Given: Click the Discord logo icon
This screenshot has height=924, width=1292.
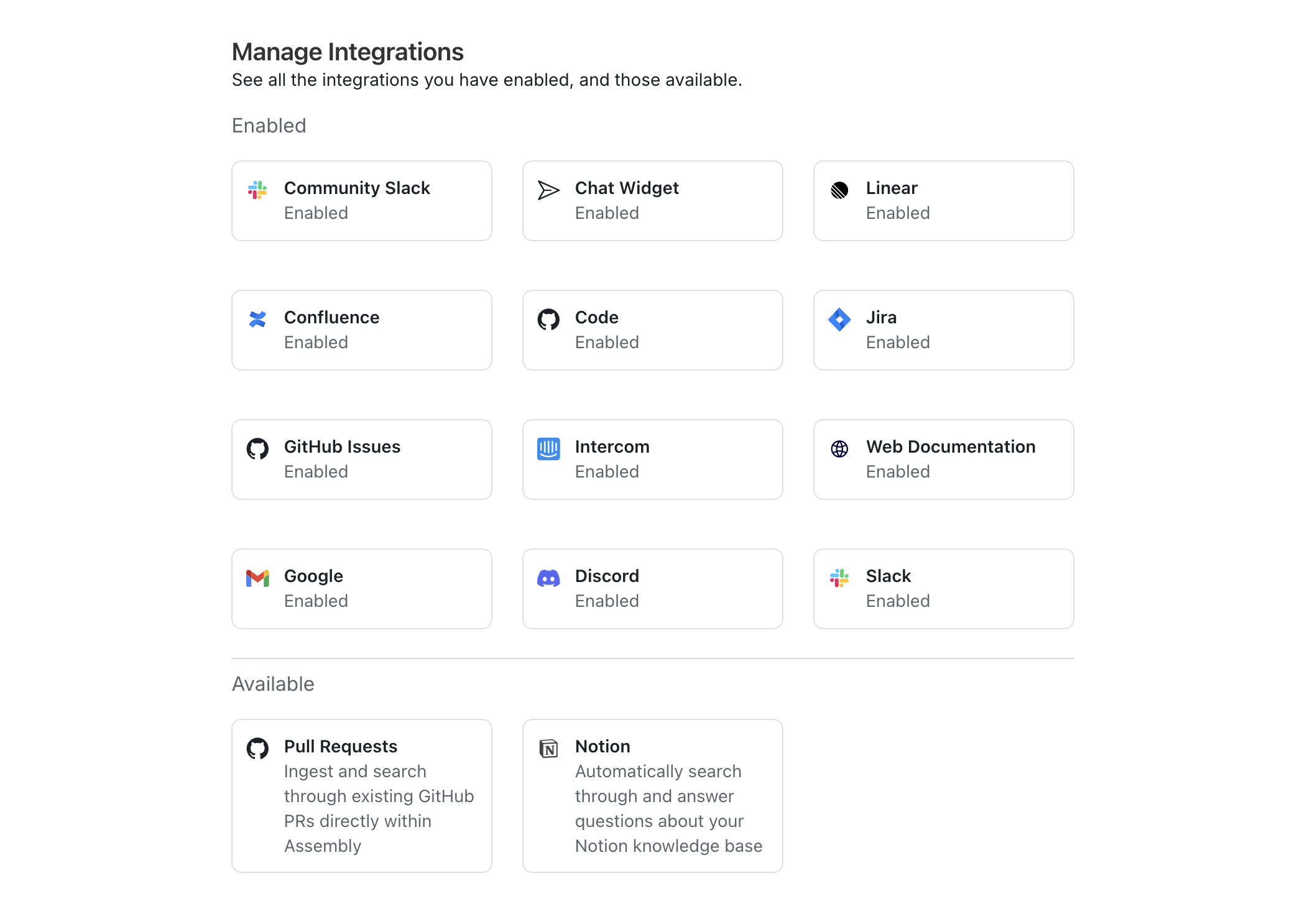Looking at the screenshot, I should [548, 578].
